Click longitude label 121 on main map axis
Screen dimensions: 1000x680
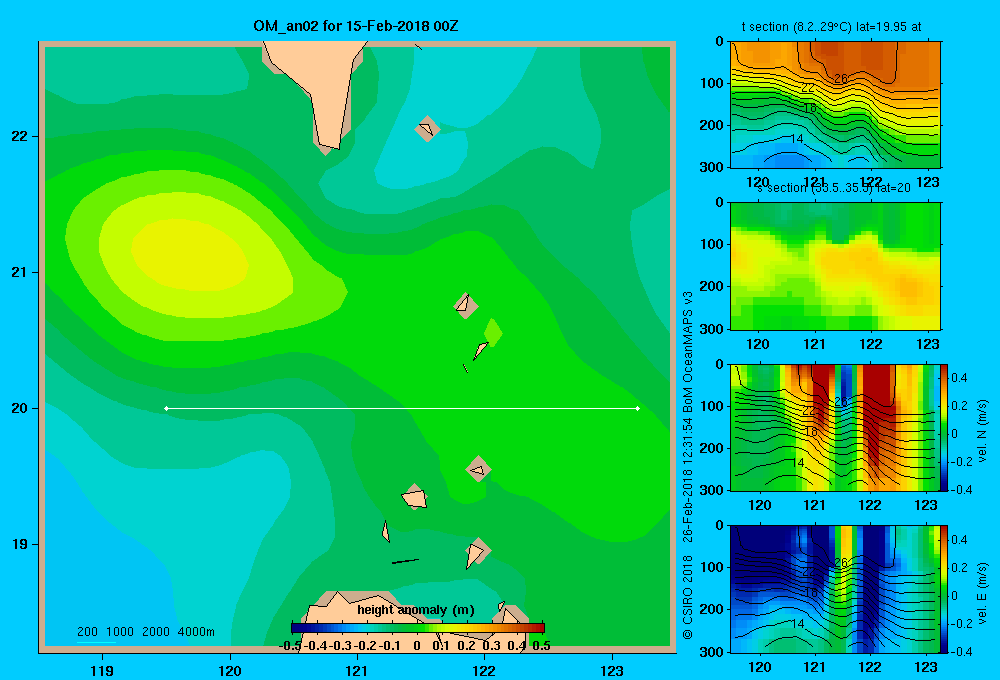click(x=357, y=670)
